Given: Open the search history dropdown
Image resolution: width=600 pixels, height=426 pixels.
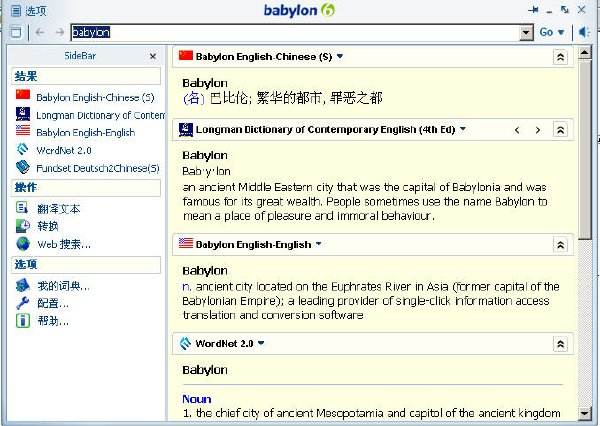Looking at the screenshot, I should pyautogui.click(x=527, y=33).
